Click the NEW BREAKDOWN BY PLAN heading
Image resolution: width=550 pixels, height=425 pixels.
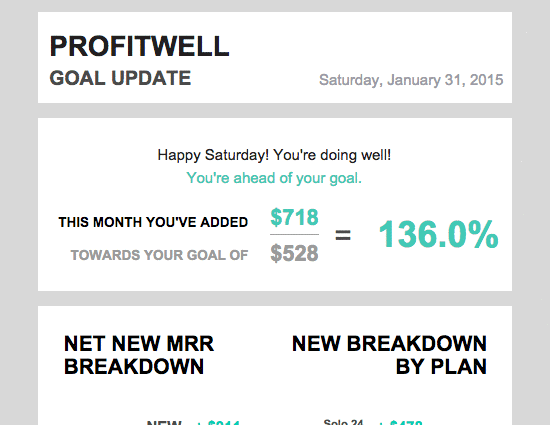coord(389,355)
